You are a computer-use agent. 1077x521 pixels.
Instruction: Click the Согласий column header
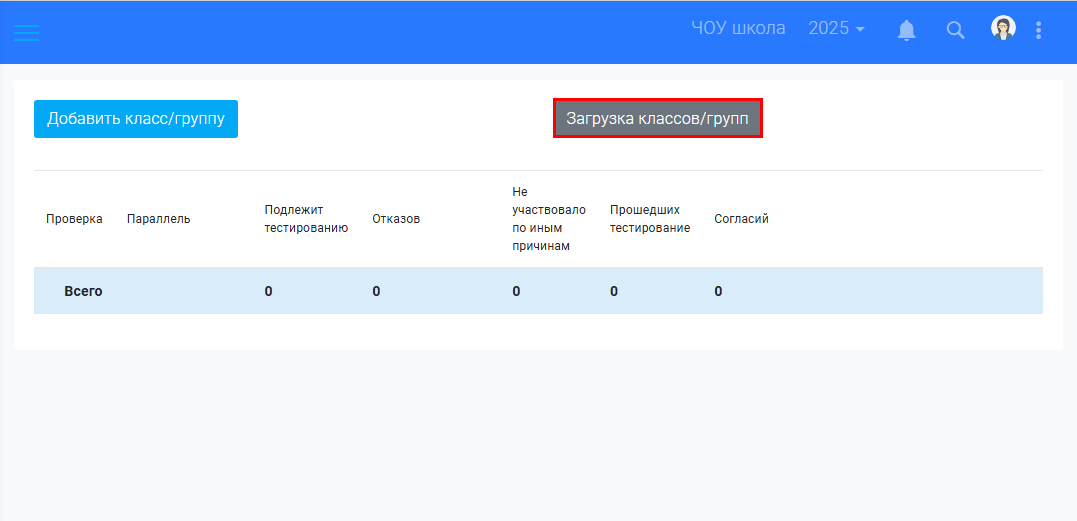point(741,219)
